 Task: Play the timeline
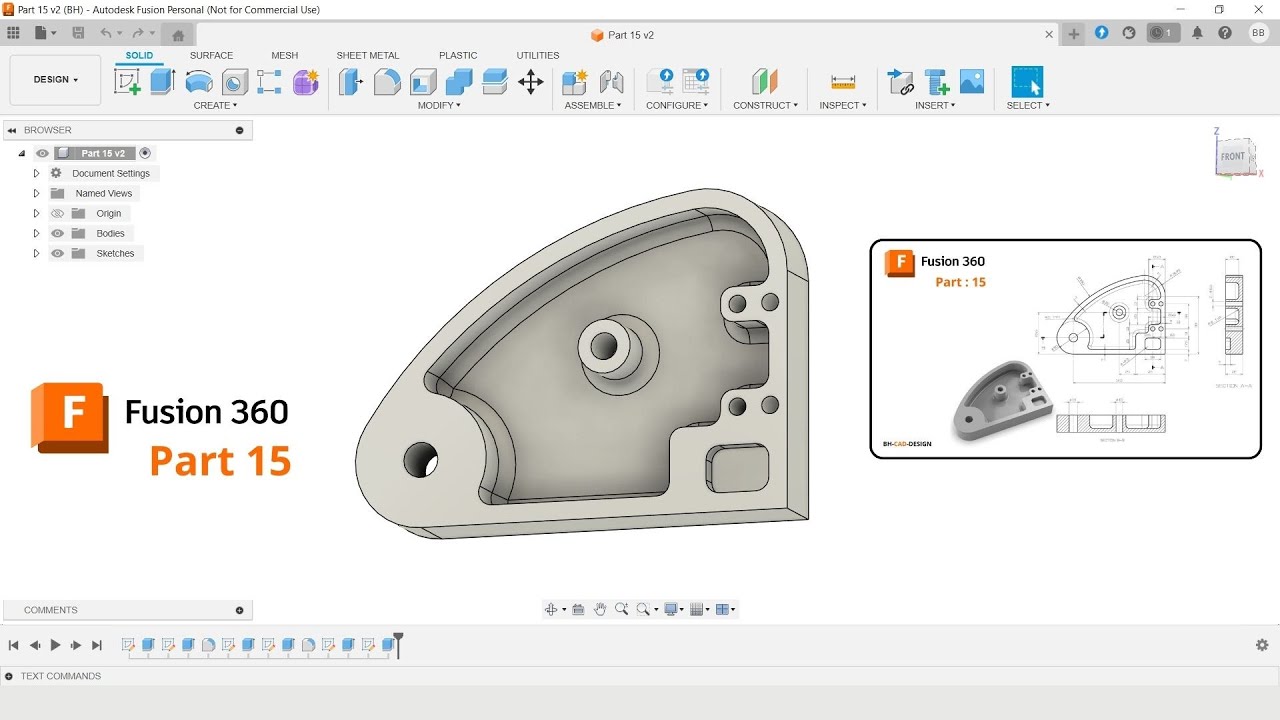55,645
